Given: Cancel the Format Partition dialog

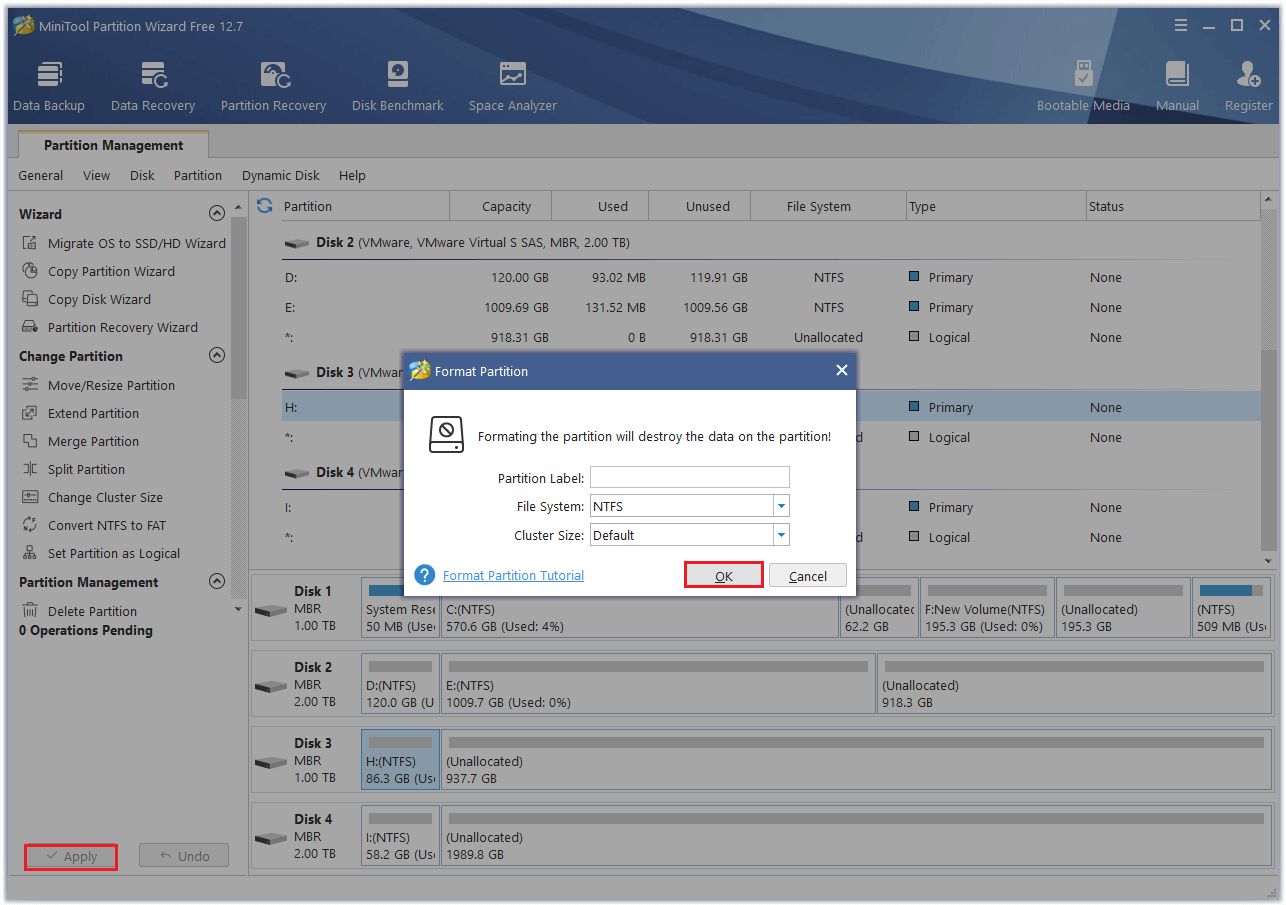Looking at the screenshot, I should (808, 575).
